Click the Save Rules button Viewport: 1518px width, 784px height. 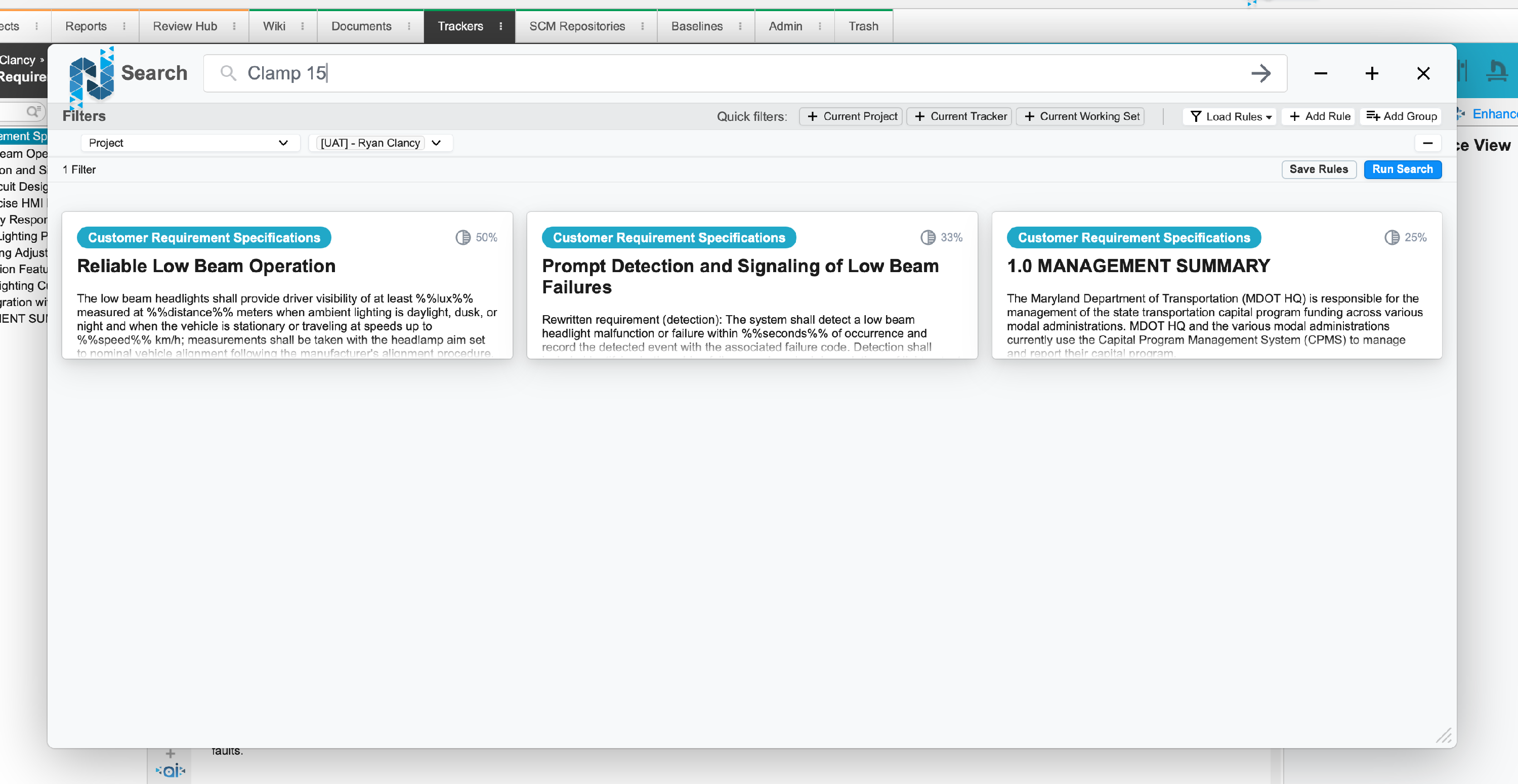click(1318, 169)
